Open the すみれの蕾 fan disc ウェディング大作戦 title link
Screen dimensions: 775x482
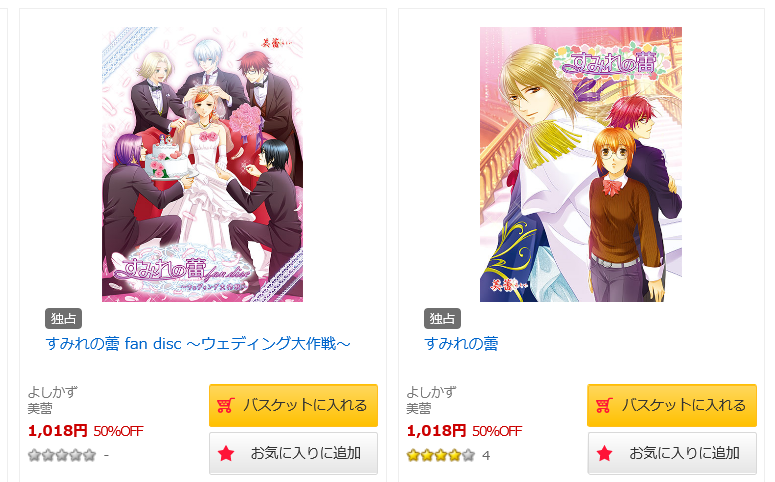(198, 343)
